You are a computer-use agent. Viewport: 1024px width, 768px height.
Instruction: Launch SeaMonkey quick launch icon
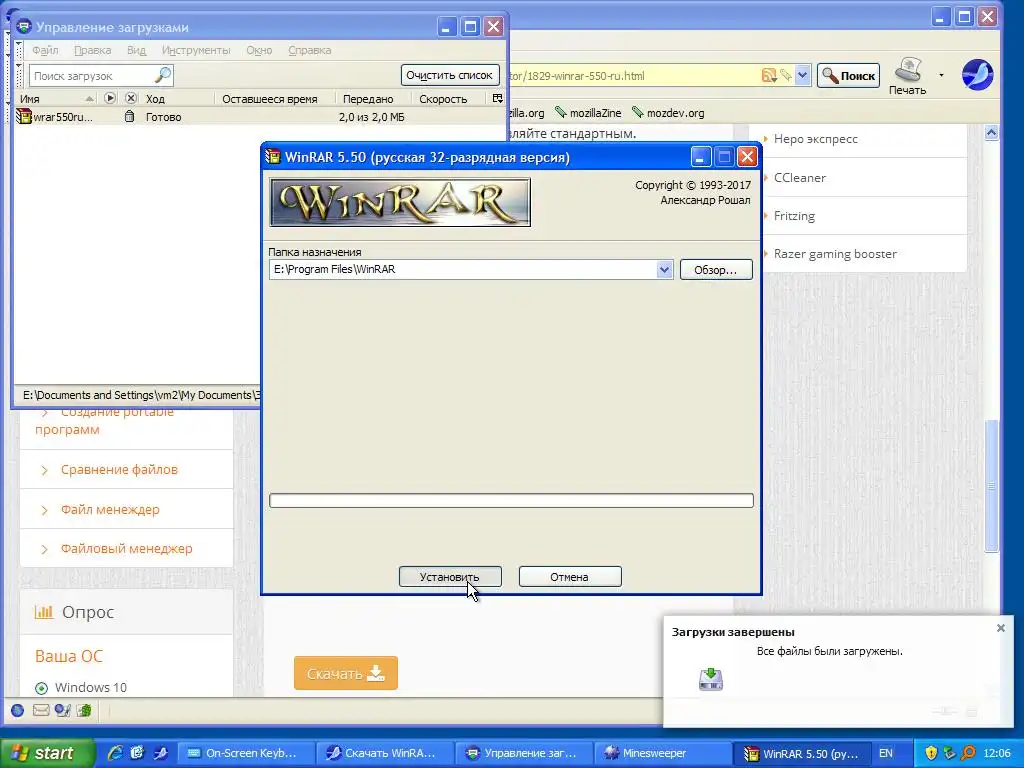160,753
